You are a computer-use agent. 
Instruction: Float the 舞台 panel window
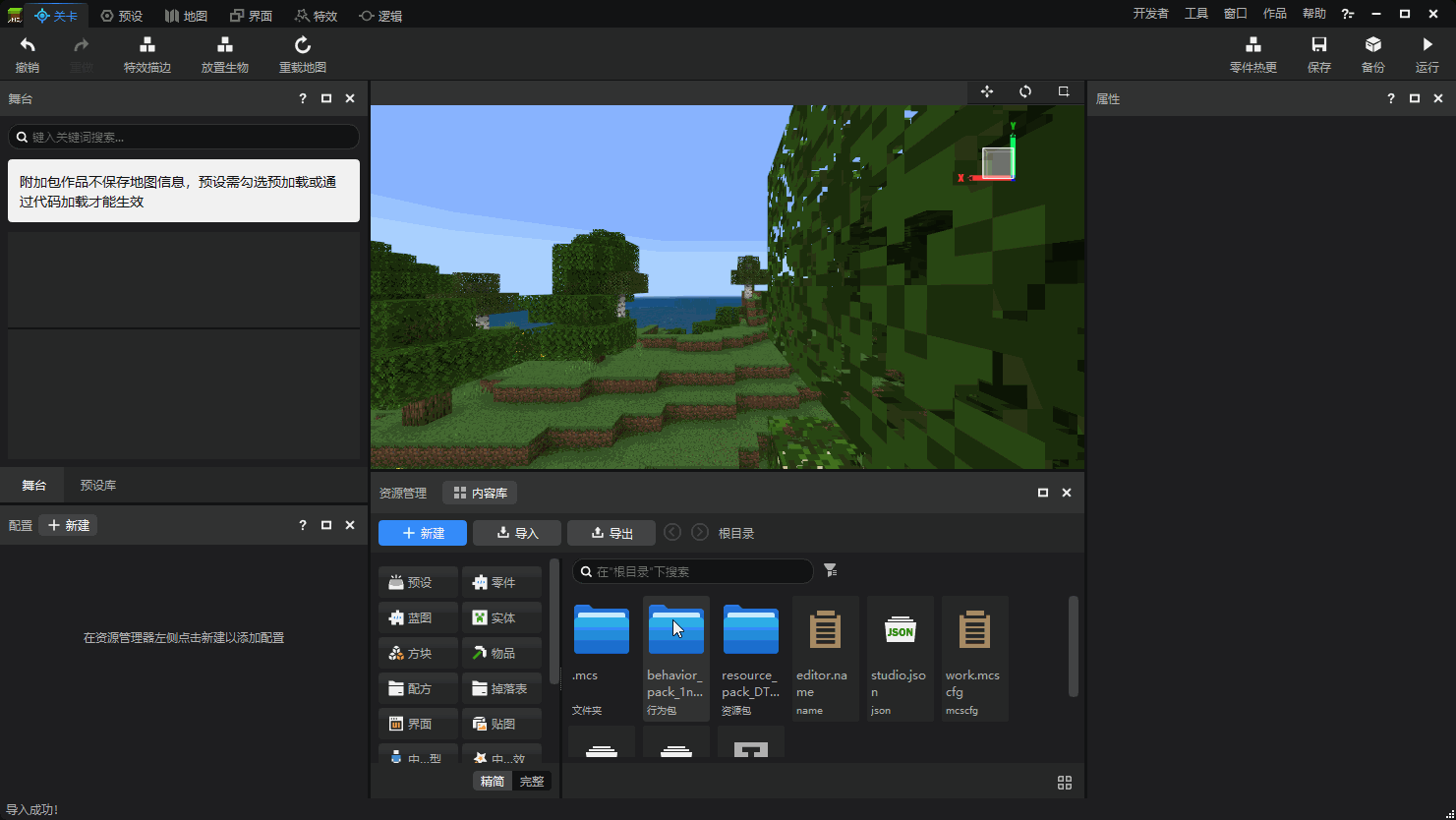point(326,98)
